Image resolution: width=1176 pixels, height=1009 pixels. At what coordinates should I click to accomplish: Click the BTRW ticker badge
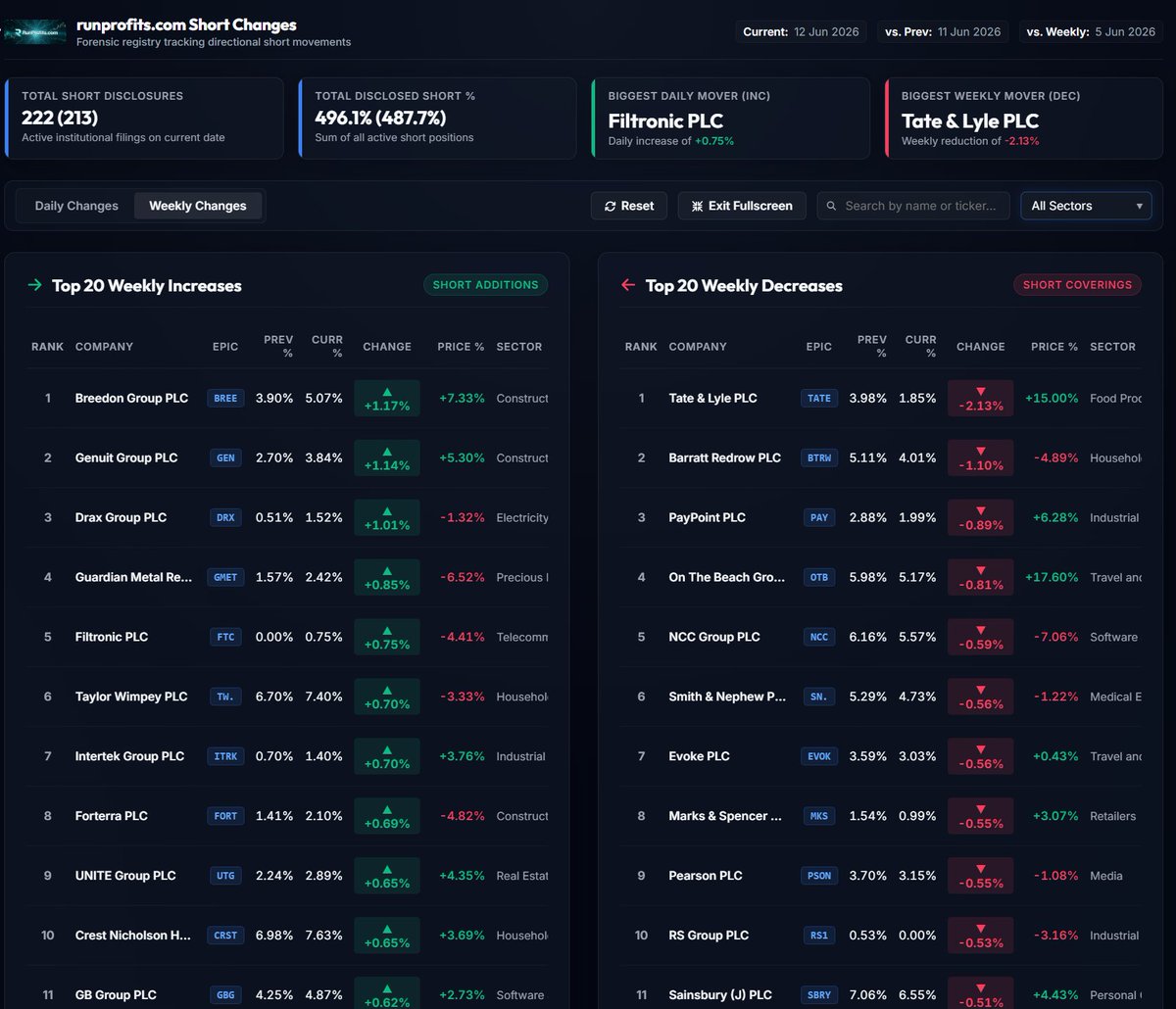point(819,457)
